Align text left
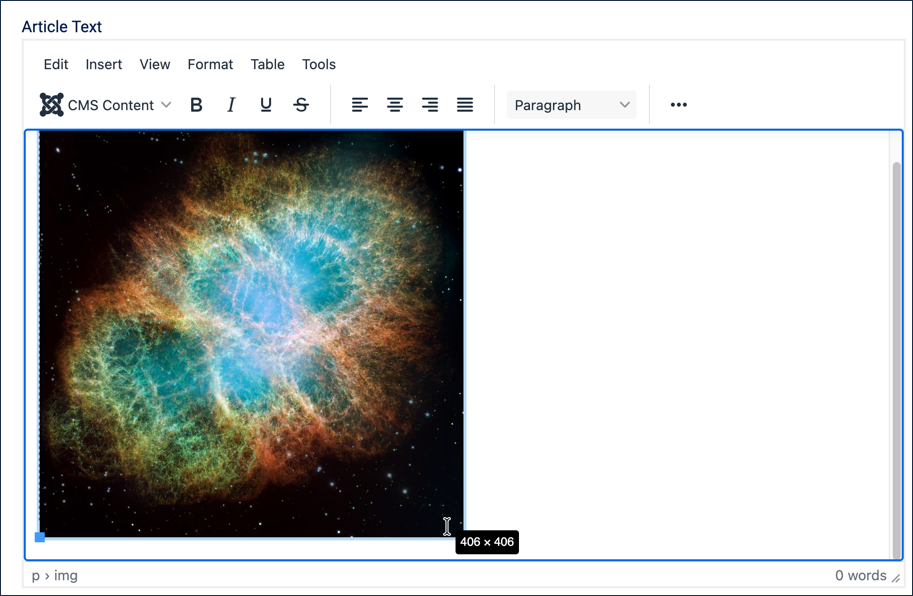Viewport: 913px width, 596px height. click(360, 105)
